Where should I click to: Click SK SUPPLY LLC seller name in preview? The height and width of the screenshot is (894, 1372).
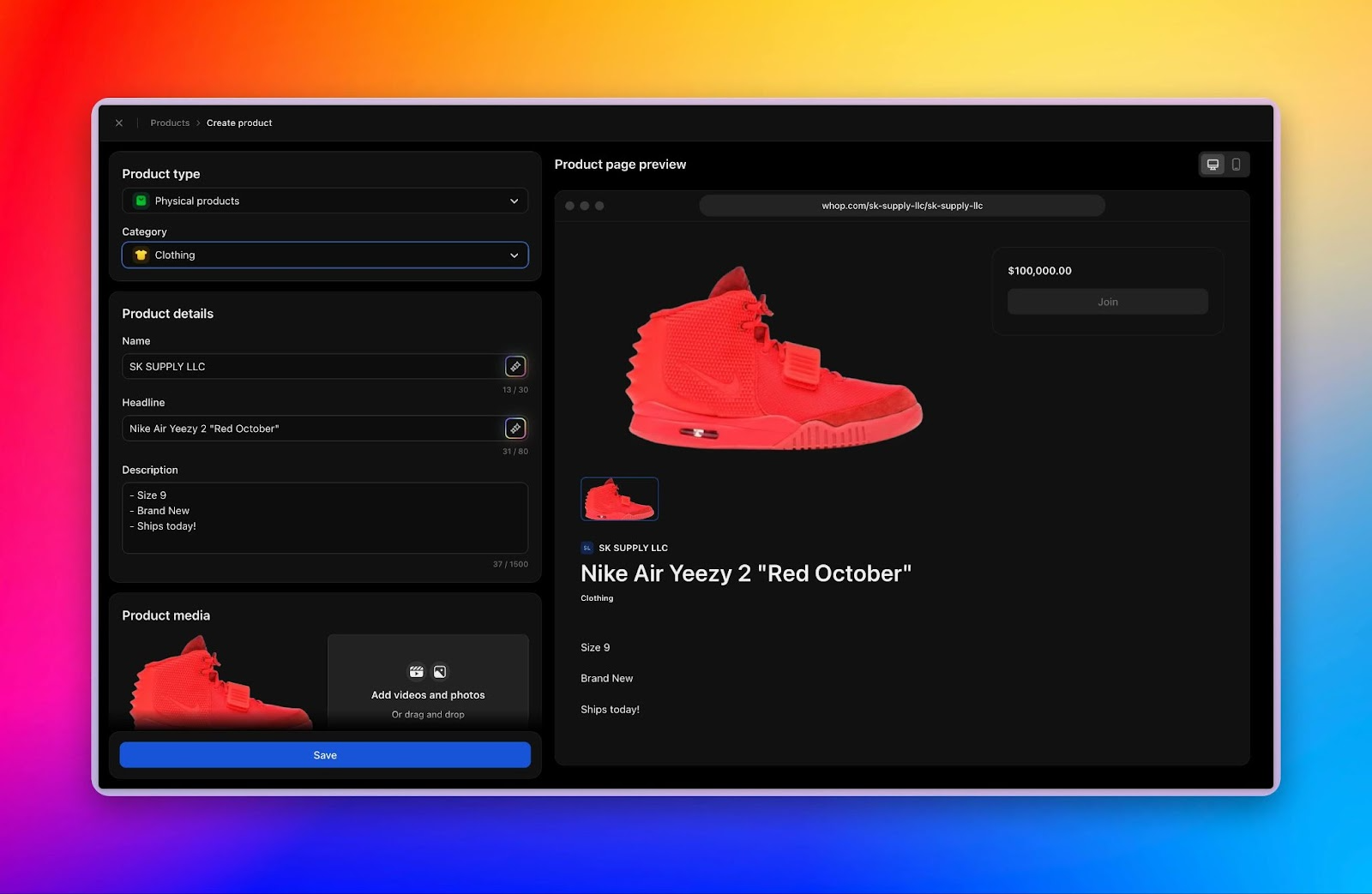point(634,548)
